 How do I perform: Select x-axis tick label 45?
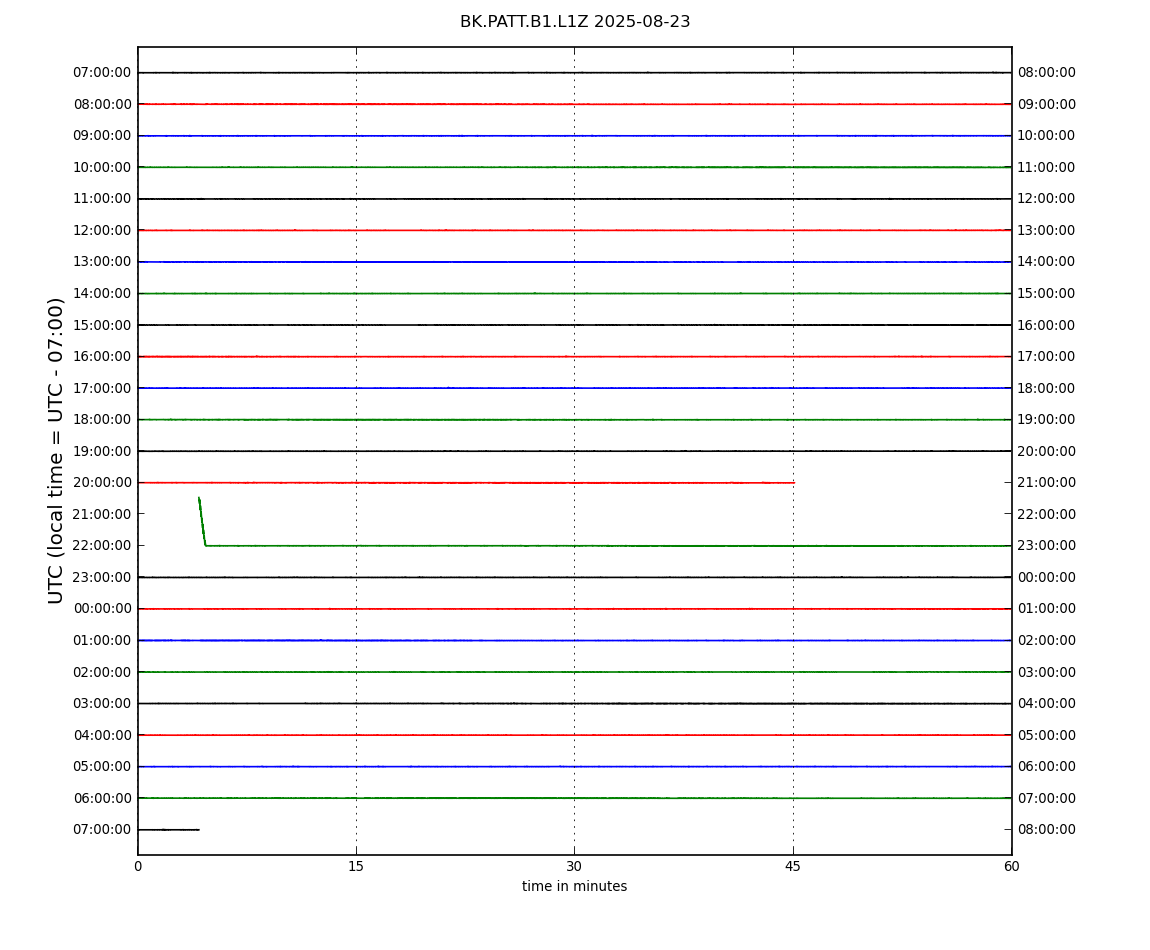click(x=793, y=866)
